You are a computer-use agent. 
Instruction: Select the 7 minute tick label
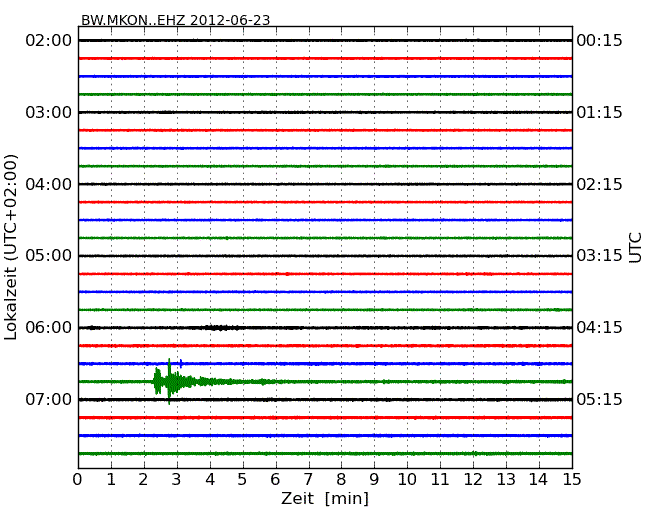click(x=308, y=480)
